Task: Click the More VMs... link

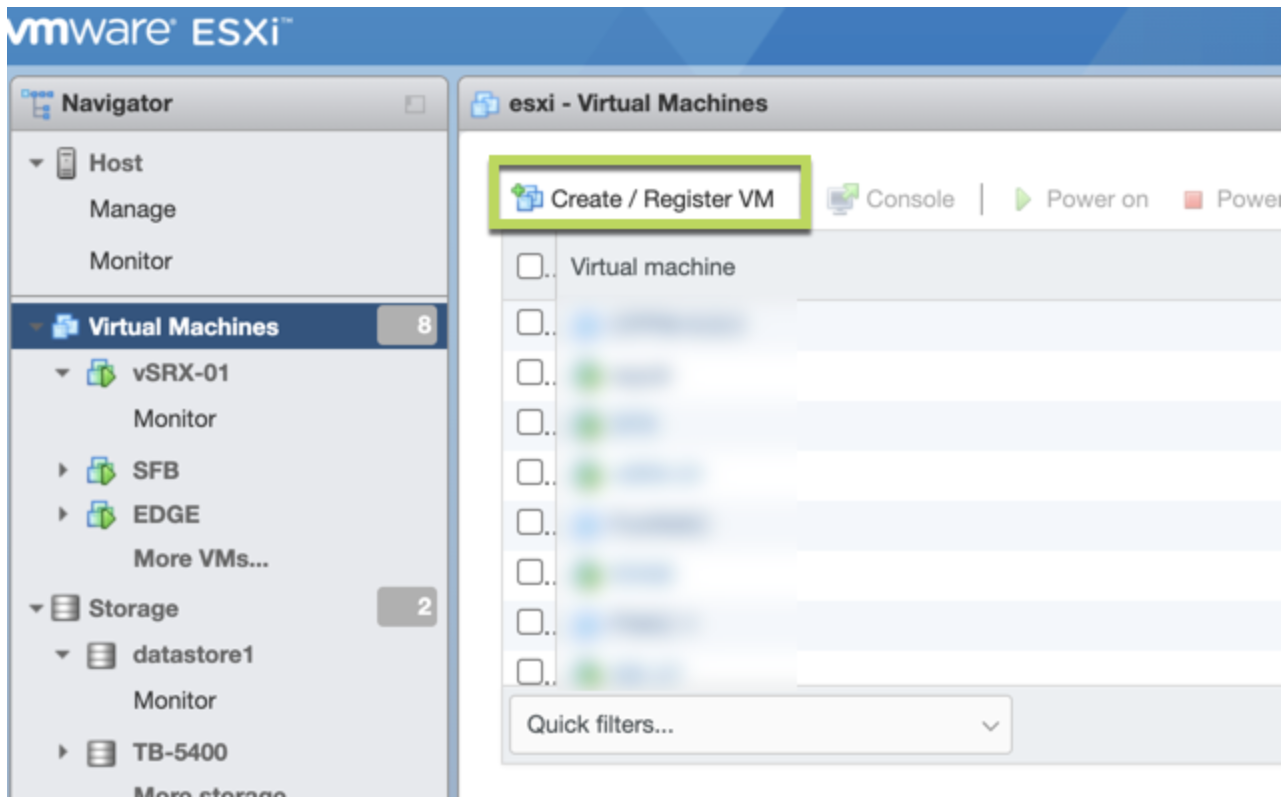Action: pyautogui.click(x=201, y=559)
